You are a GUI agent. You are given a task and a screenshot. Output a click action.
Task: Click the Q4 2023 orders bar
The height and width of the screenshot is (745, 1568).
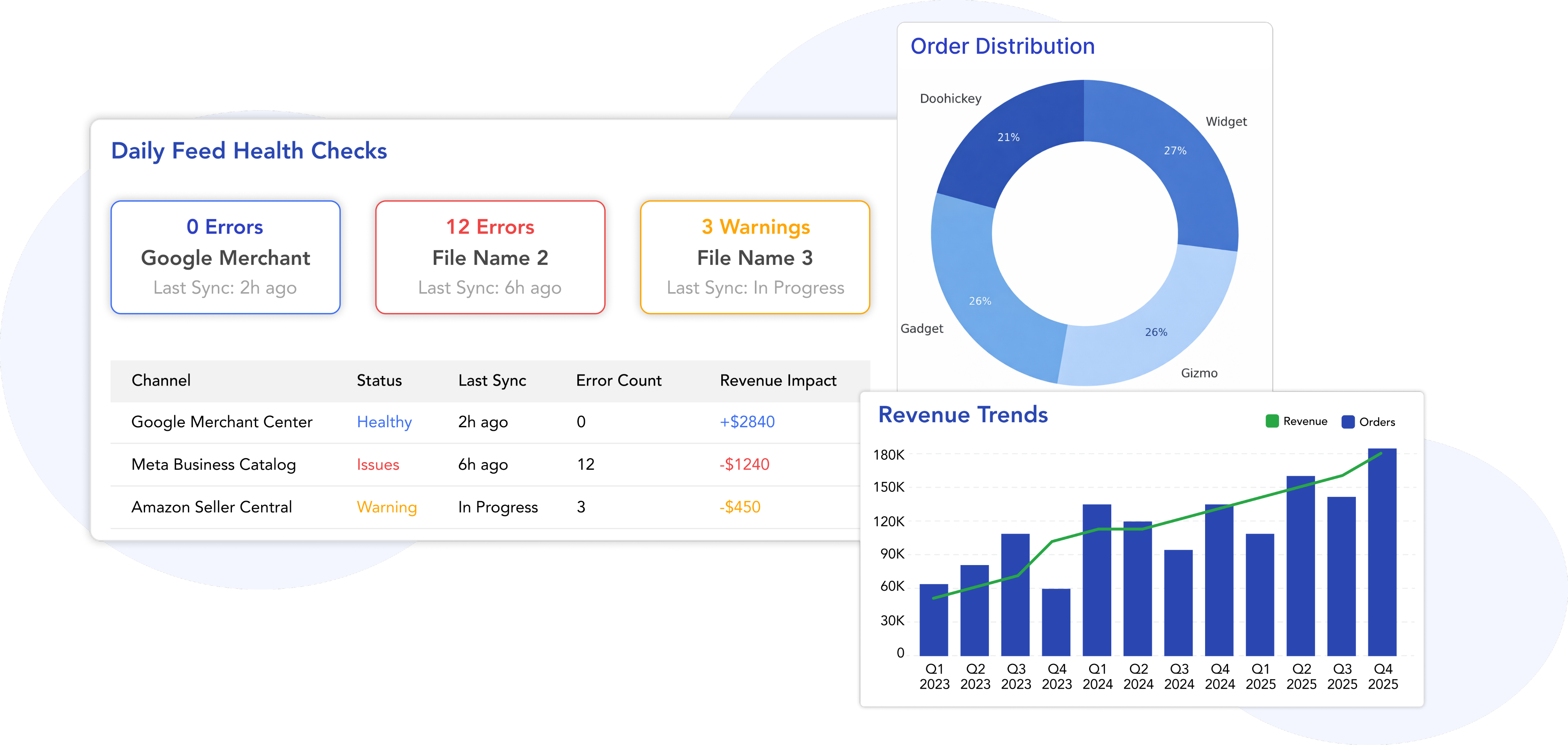(1056, 622)
